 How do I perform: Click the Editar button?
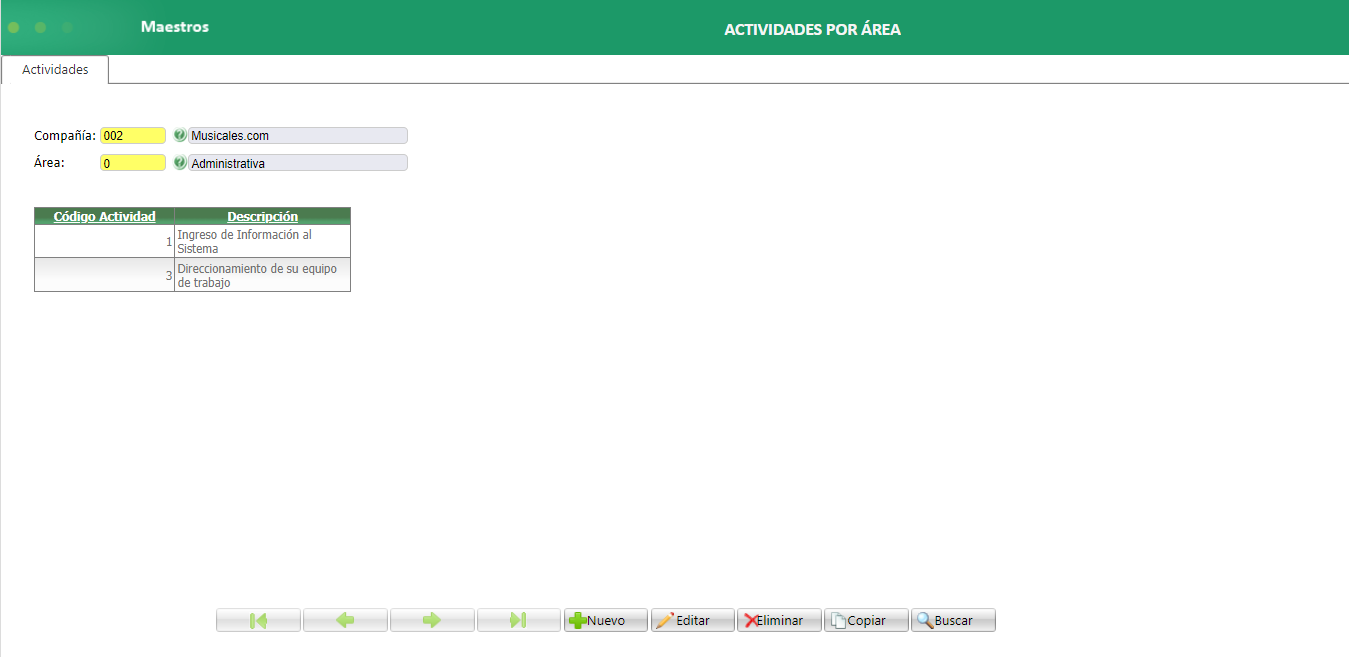[x=693, y=620]
